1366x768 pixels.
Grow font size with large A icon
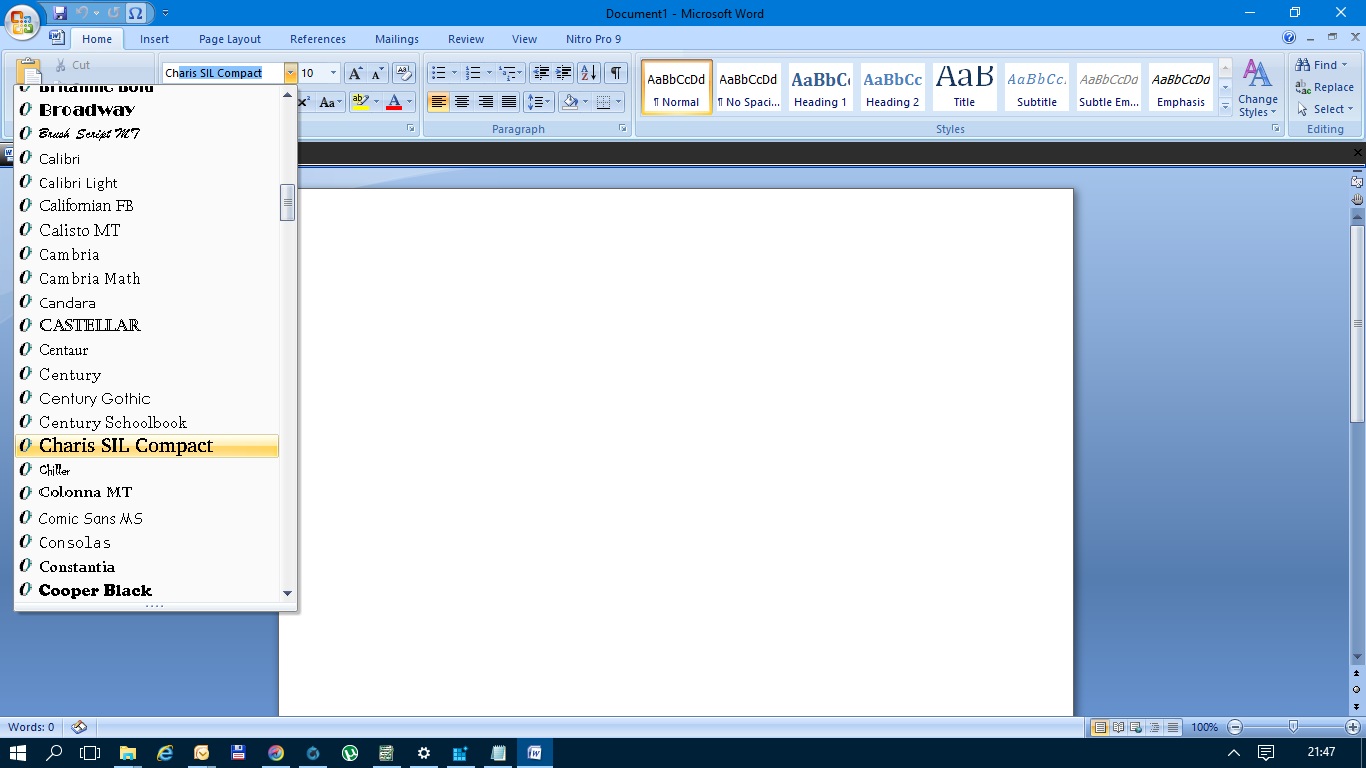tap(355, 73)
